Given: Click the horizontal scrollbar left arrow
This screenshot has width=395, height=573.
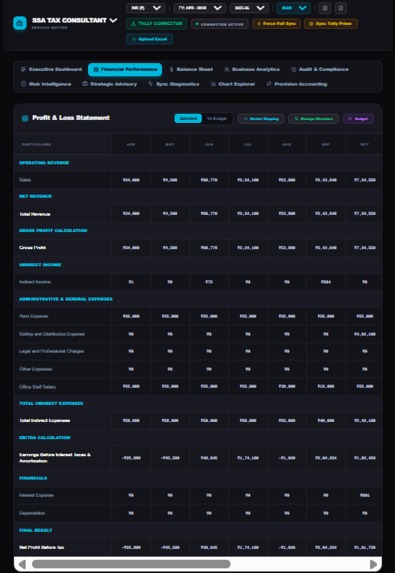Looking at the screenshot, I should [22, 564].
